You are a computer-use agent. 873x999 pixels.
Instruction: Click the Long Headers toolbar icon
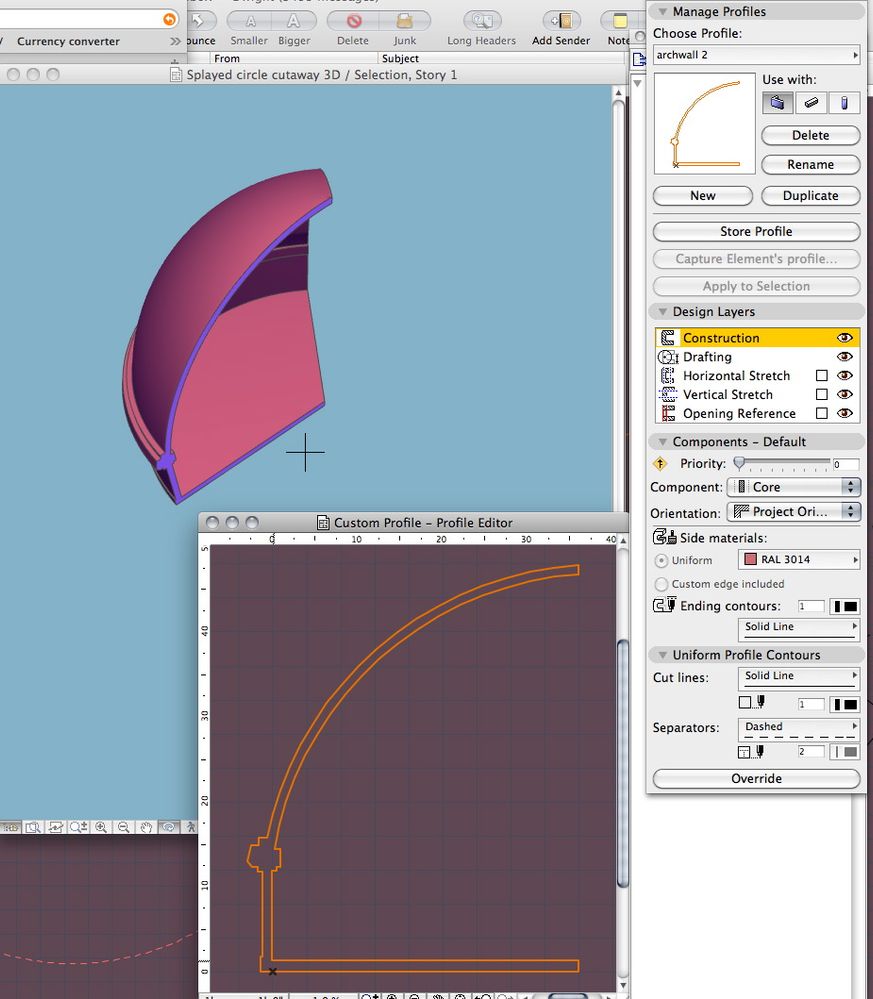(481, 21)
